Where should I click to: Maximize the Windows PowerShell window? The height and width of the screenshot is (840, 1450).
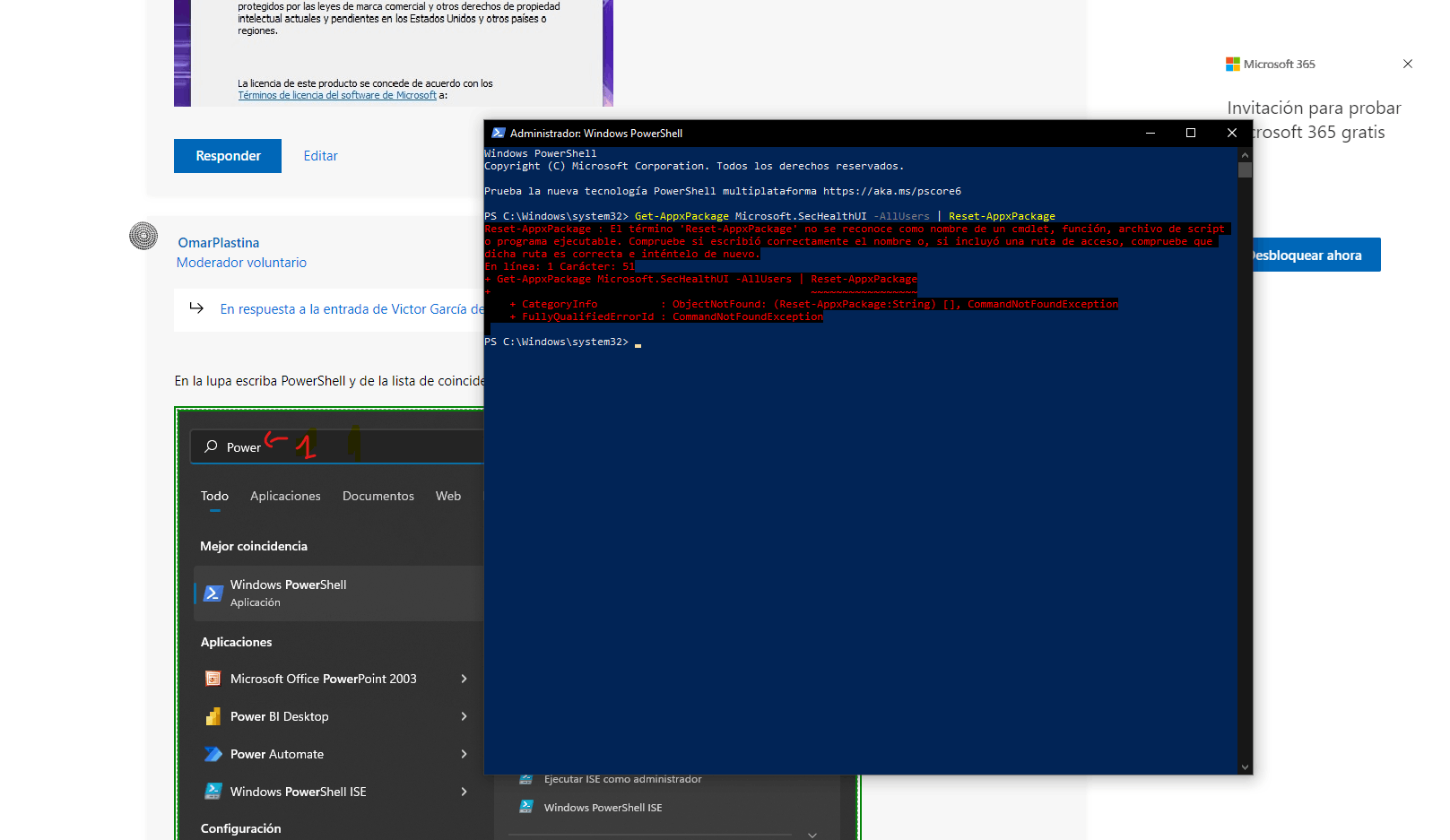pos(1191,133)
